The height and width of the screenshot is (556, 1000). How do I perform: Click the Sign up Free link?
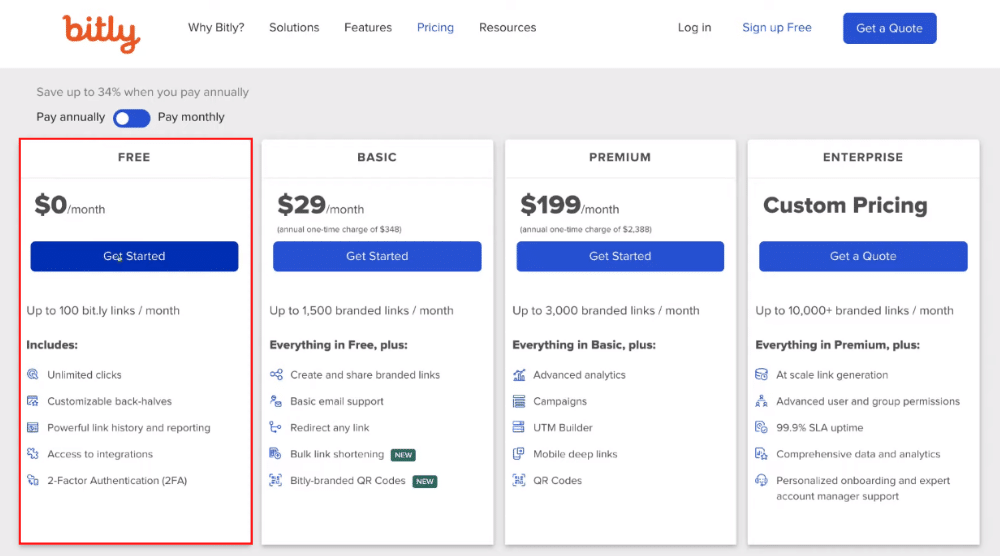click(x=777, y=27)
